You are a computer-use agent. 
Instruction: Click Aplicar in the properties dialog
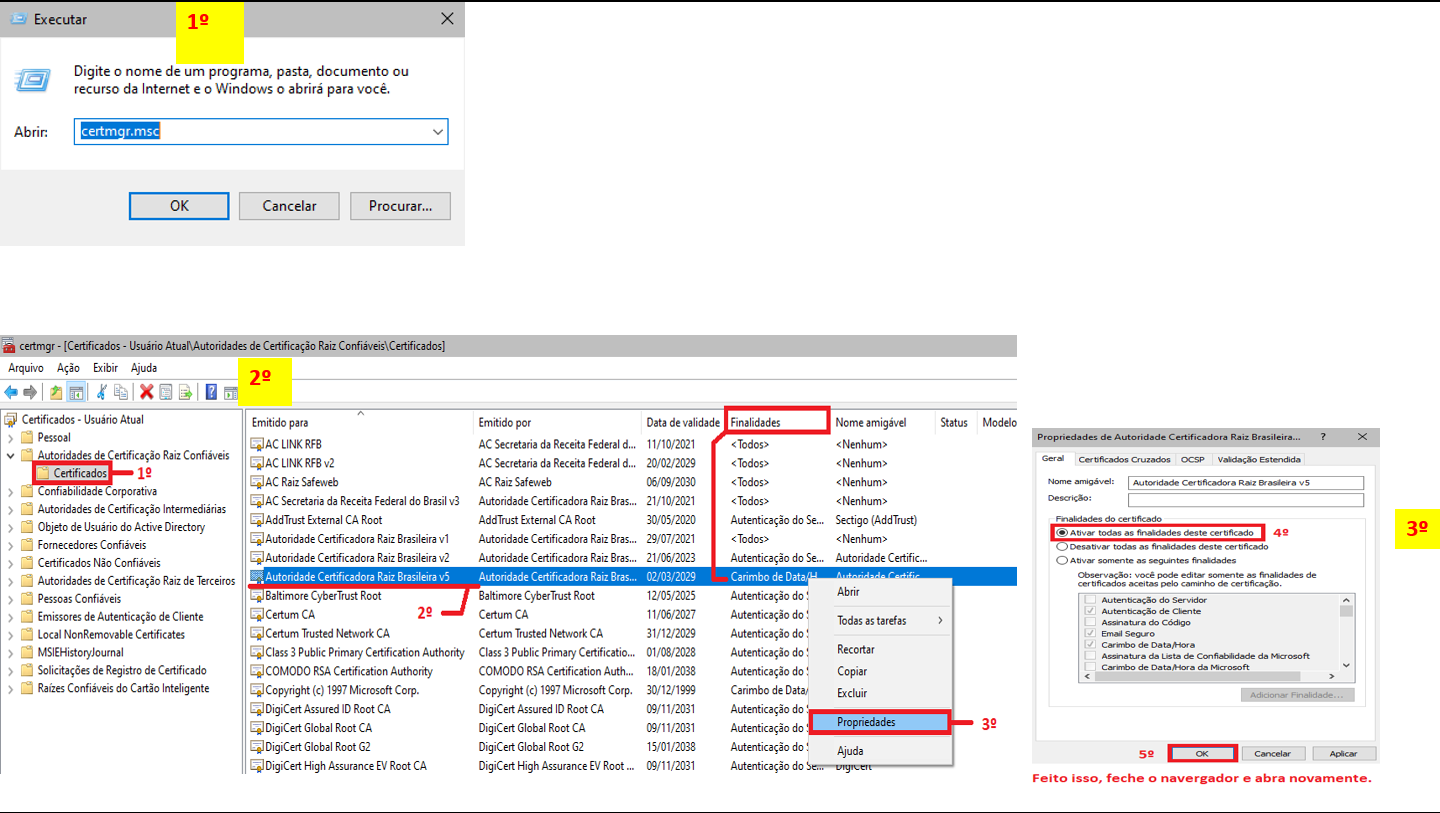[x=1344, y=753]
